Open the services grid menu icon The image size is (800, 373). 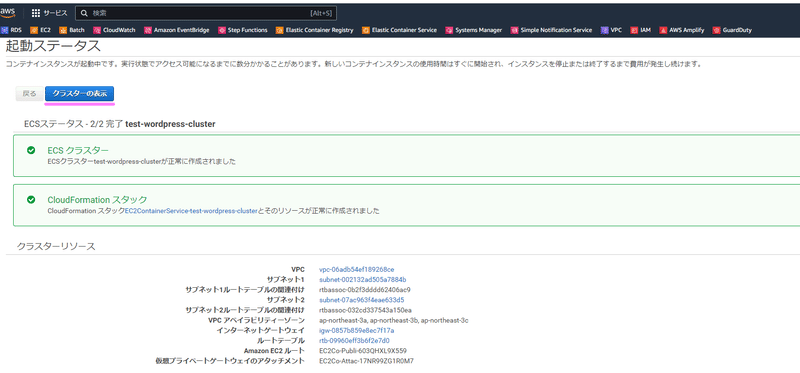36,13
